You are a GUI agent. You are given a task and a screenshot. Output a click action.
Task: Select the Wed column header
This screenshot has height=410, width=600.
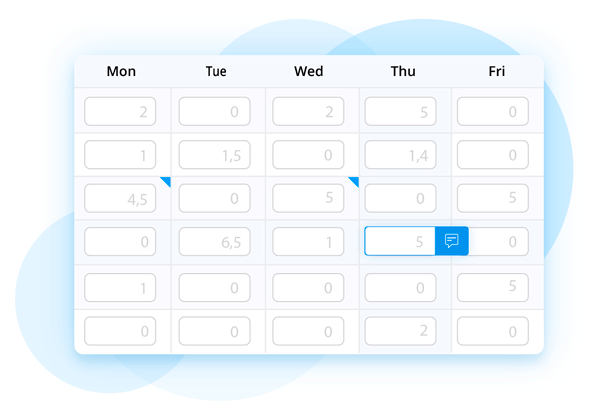click(308, 71)
